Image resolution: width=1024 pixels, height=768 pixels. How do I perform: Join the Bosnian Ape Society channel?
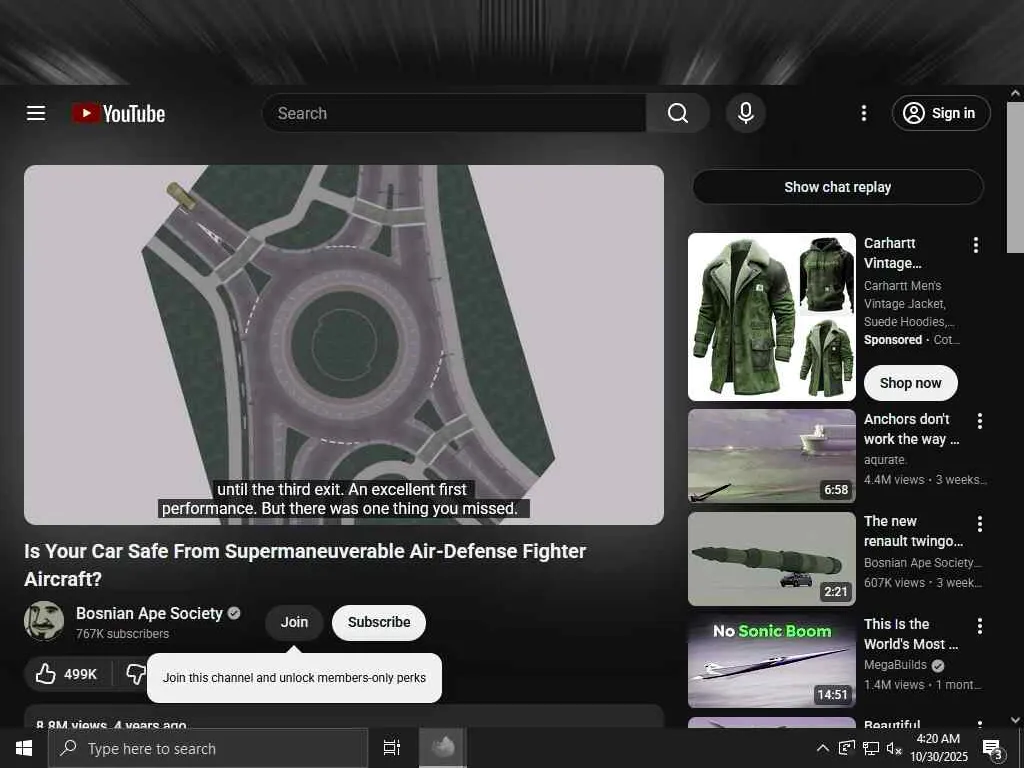(x=294, y=622)
